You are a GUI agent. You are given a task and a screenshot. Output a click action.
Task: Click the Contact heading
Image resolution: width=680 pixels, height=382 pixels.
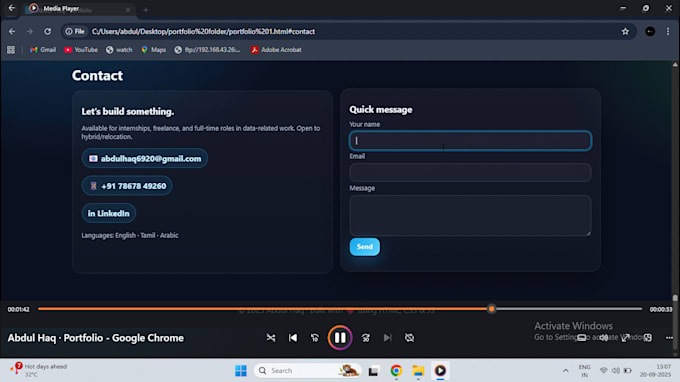coord(98,75)
